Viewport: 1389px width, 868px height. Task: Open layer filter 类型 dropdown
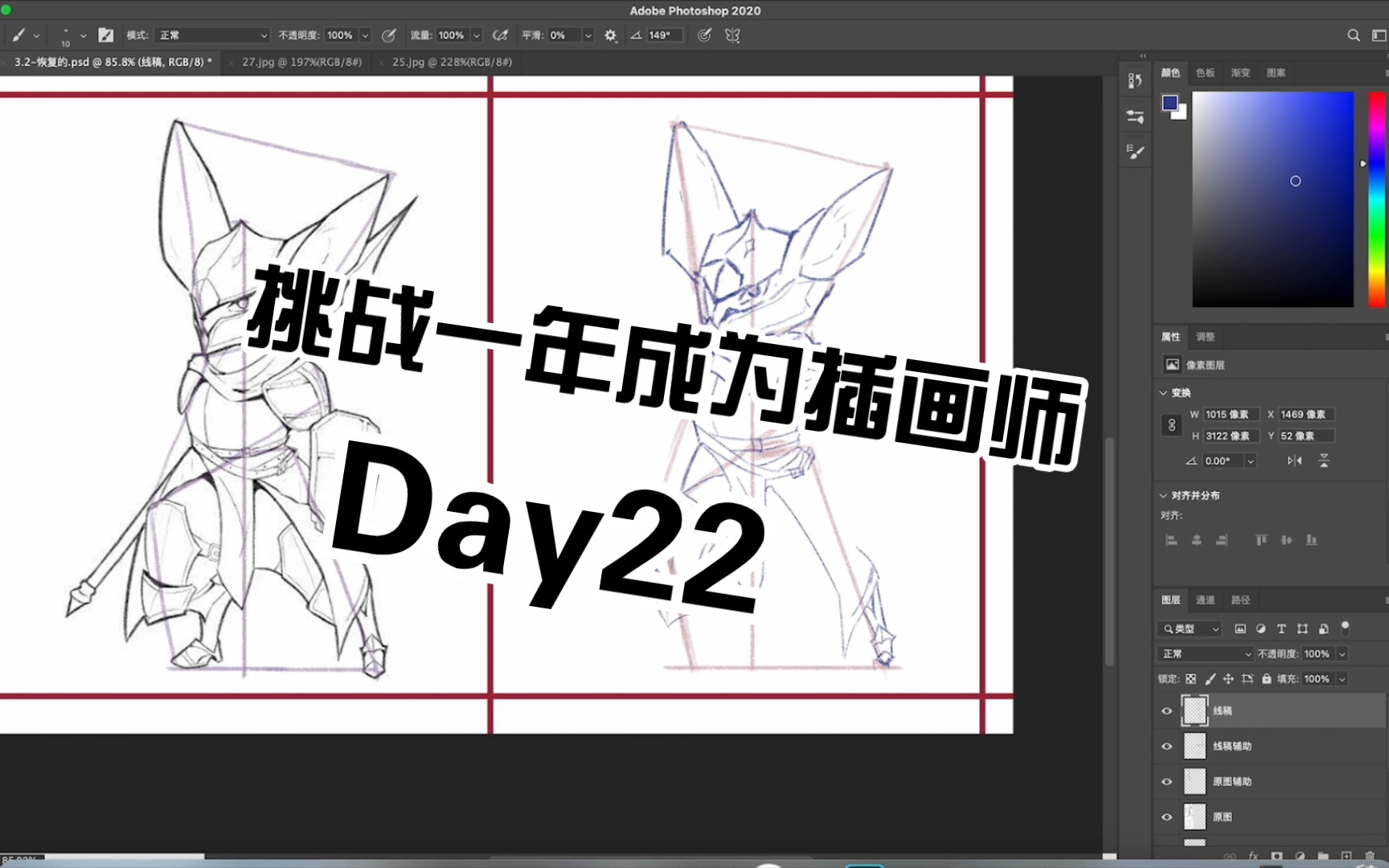pos(1190,628)
